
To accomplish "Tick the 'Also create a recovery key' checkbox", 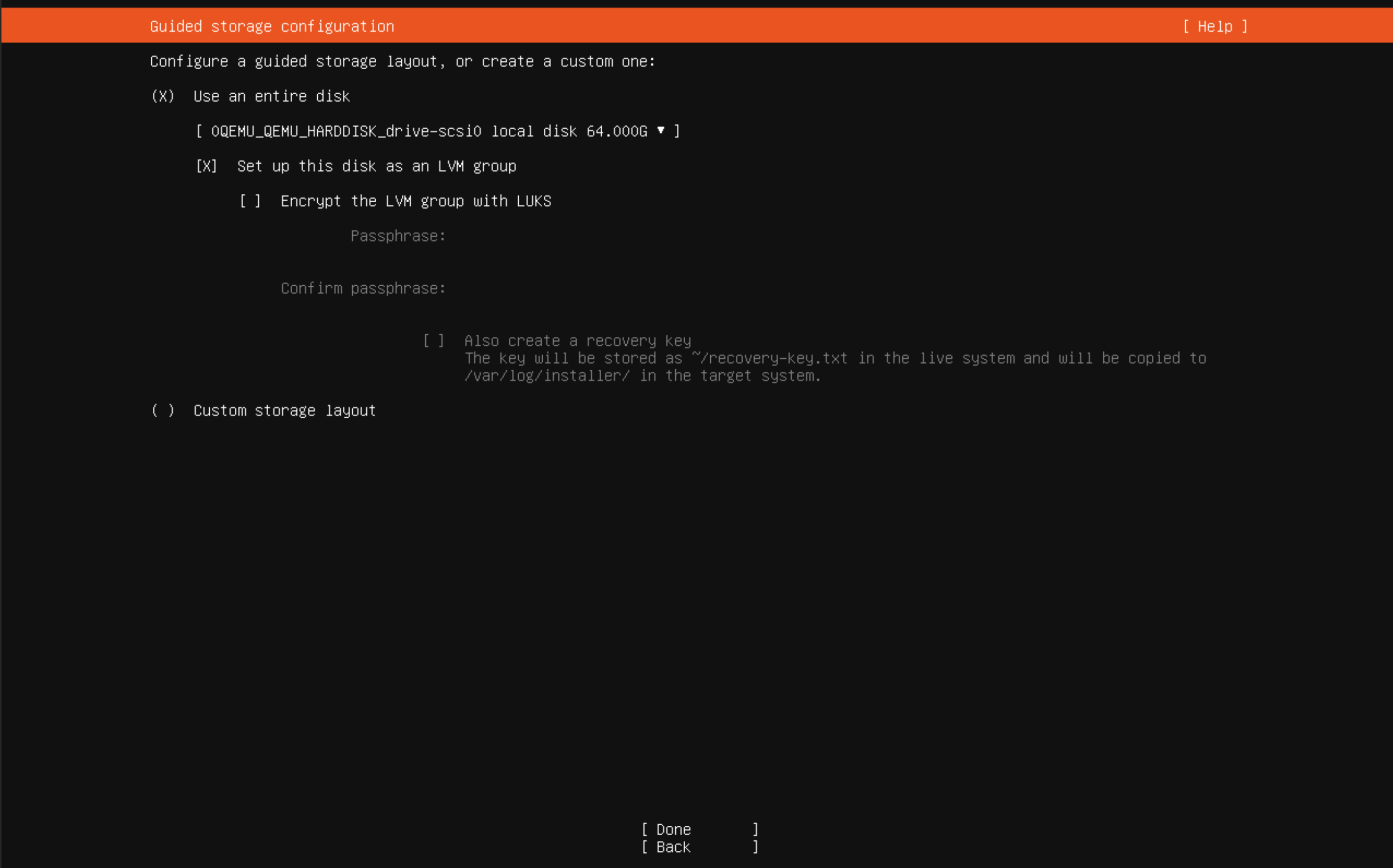I will click(434, 341).
